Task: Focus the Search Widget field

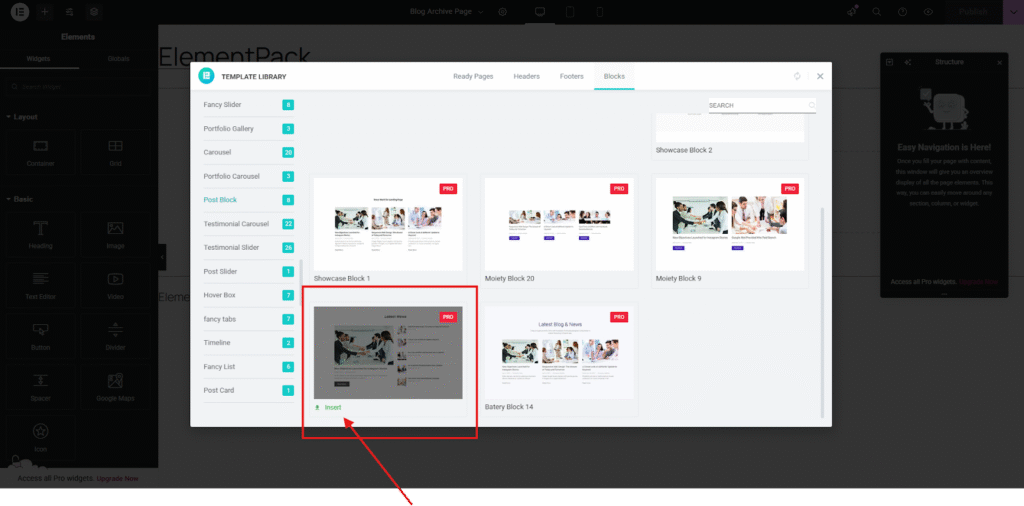Action: (78, 86)
